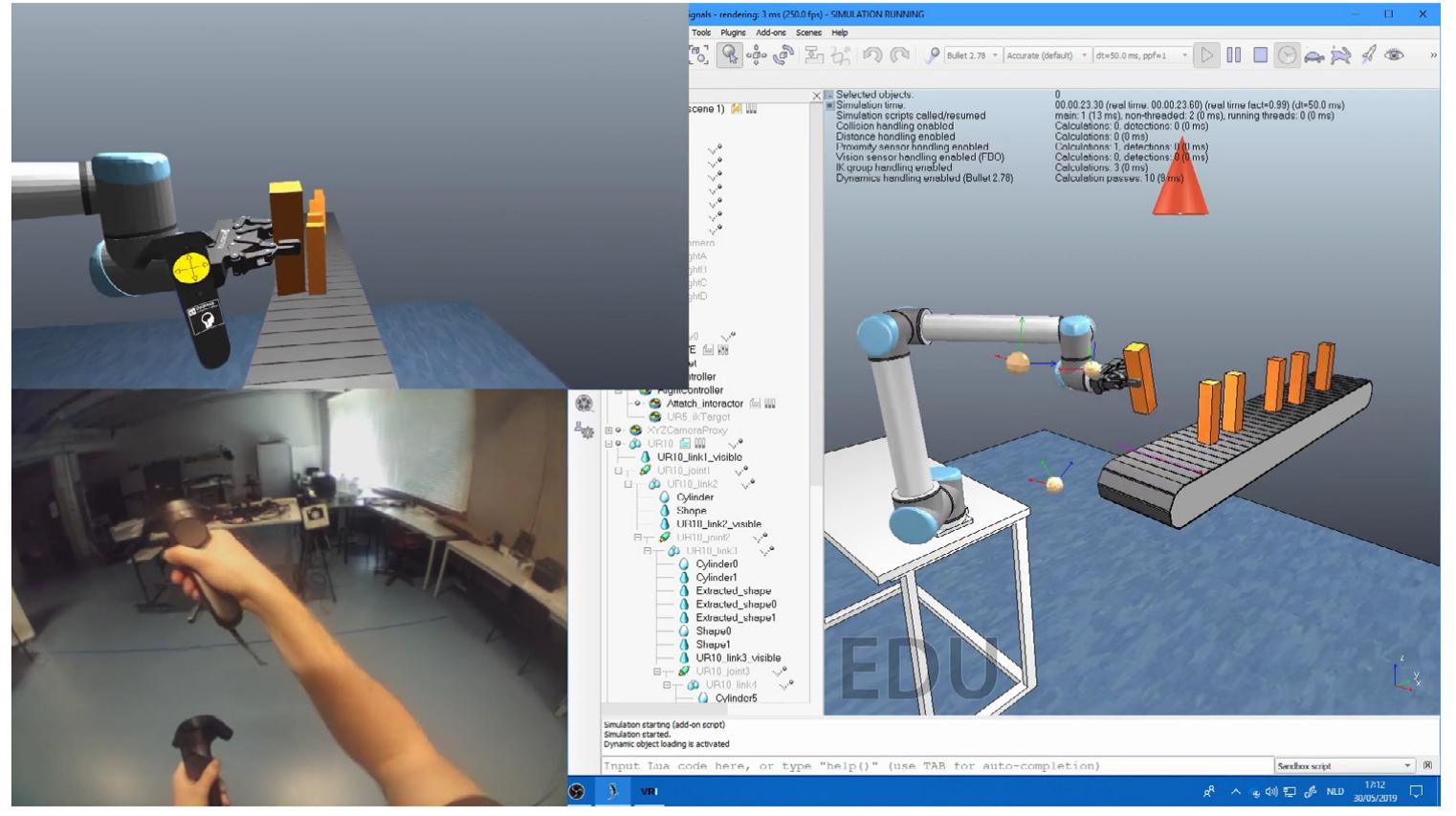Open the settings icon below the film reel
This screenshot has height=816, width=1456.
point(585,430)
